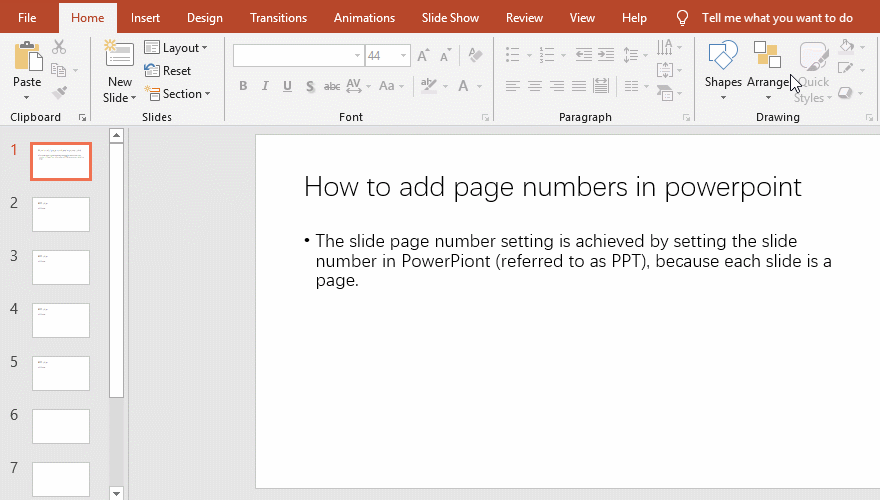Viewport: 880px width, 500px height.
Task: Select the Format Painter brush icon
Action: (59, 93)
